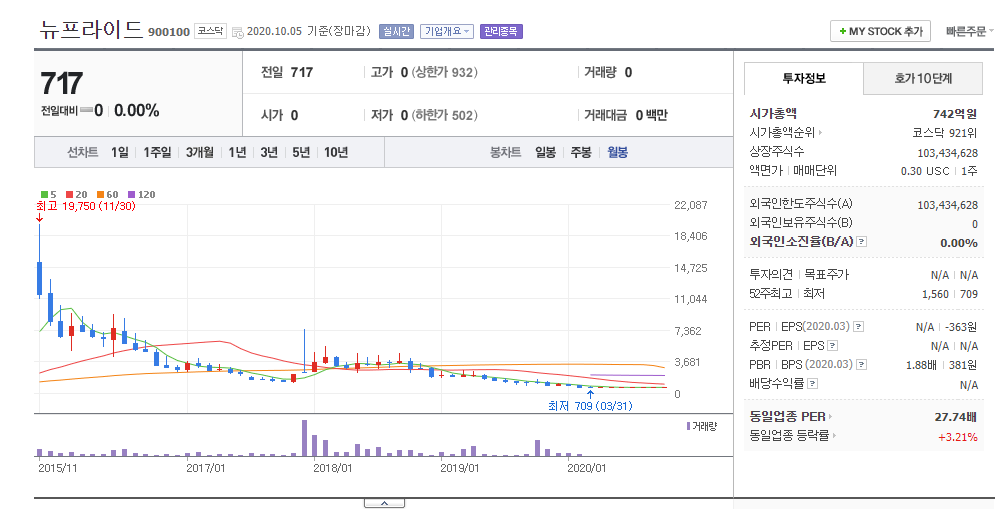Click the 2019/01 axis label

click(x=459, y=468)
